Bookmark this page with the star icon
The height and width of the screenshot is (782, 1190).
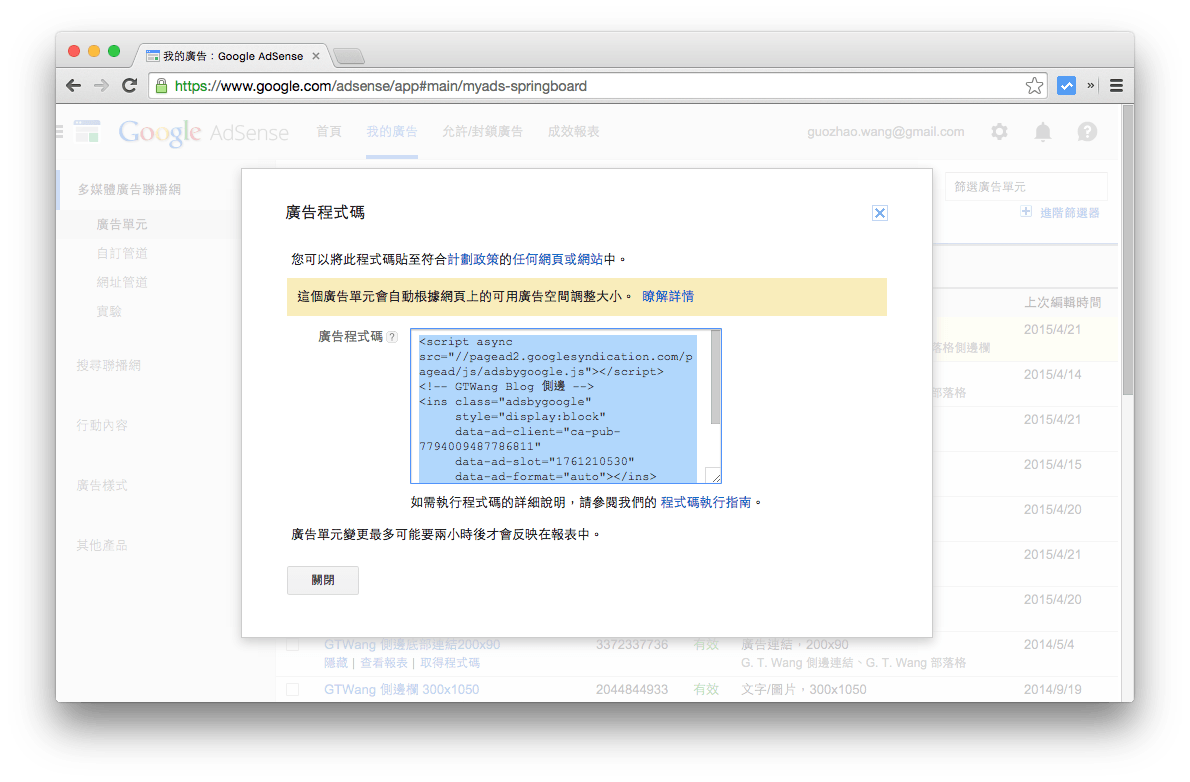pyautogui.click(x=1034, y=86)
